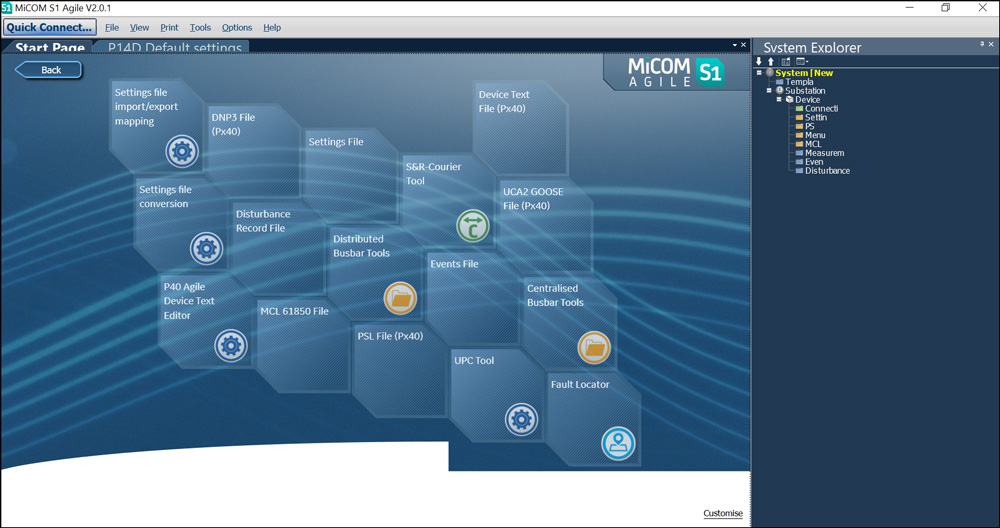Click the down arrow icon in System Explorer toolbar
Viewport: 1000px width, 528px height.
pos(759,61)
